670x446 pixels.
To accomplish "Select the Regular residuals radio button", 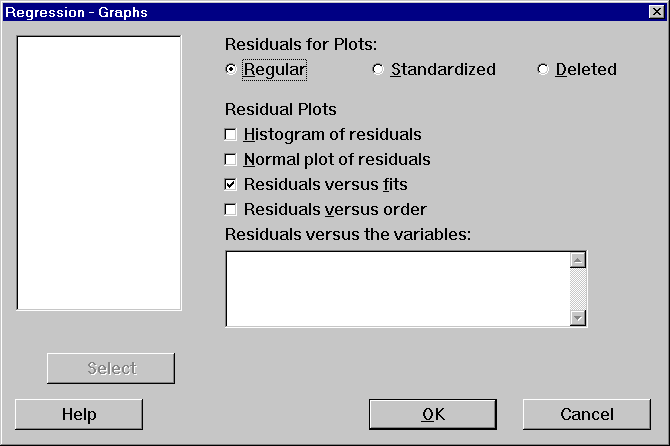I will click(x=231, y=69).
